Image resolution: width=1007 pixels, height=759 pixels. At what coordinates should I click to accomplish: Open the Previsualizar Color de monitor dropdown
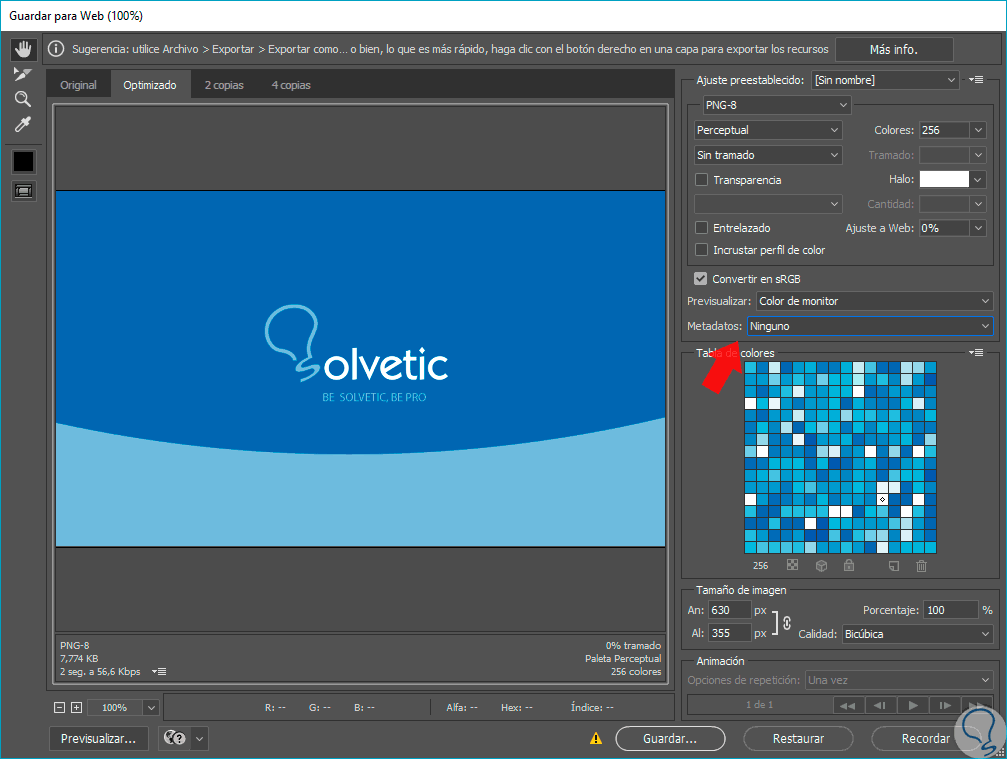(x=874, y=301)
